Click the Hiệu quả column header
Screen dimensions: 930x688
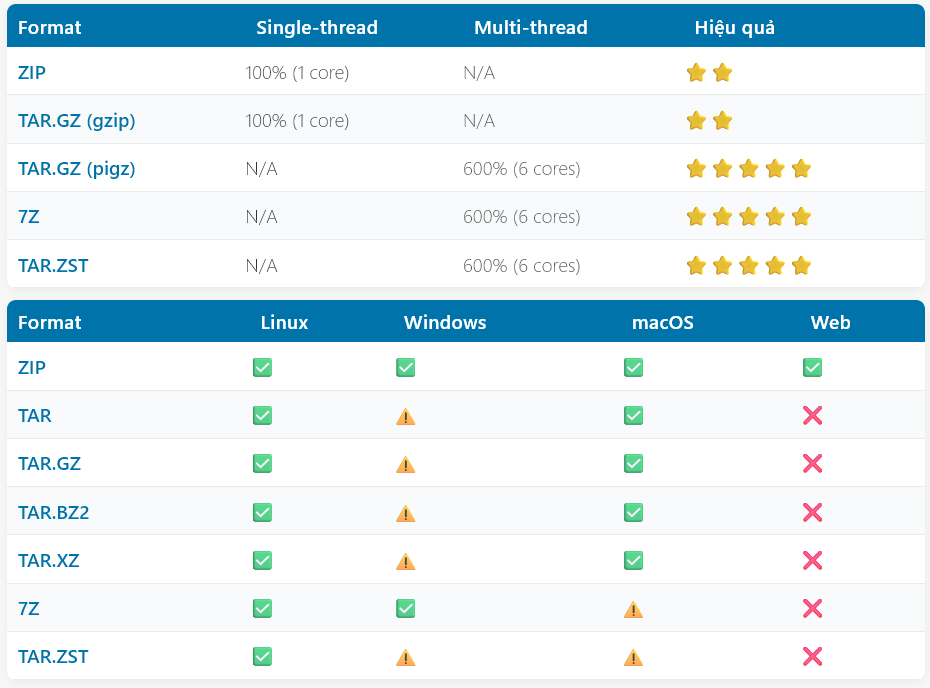tap(734, 28)
